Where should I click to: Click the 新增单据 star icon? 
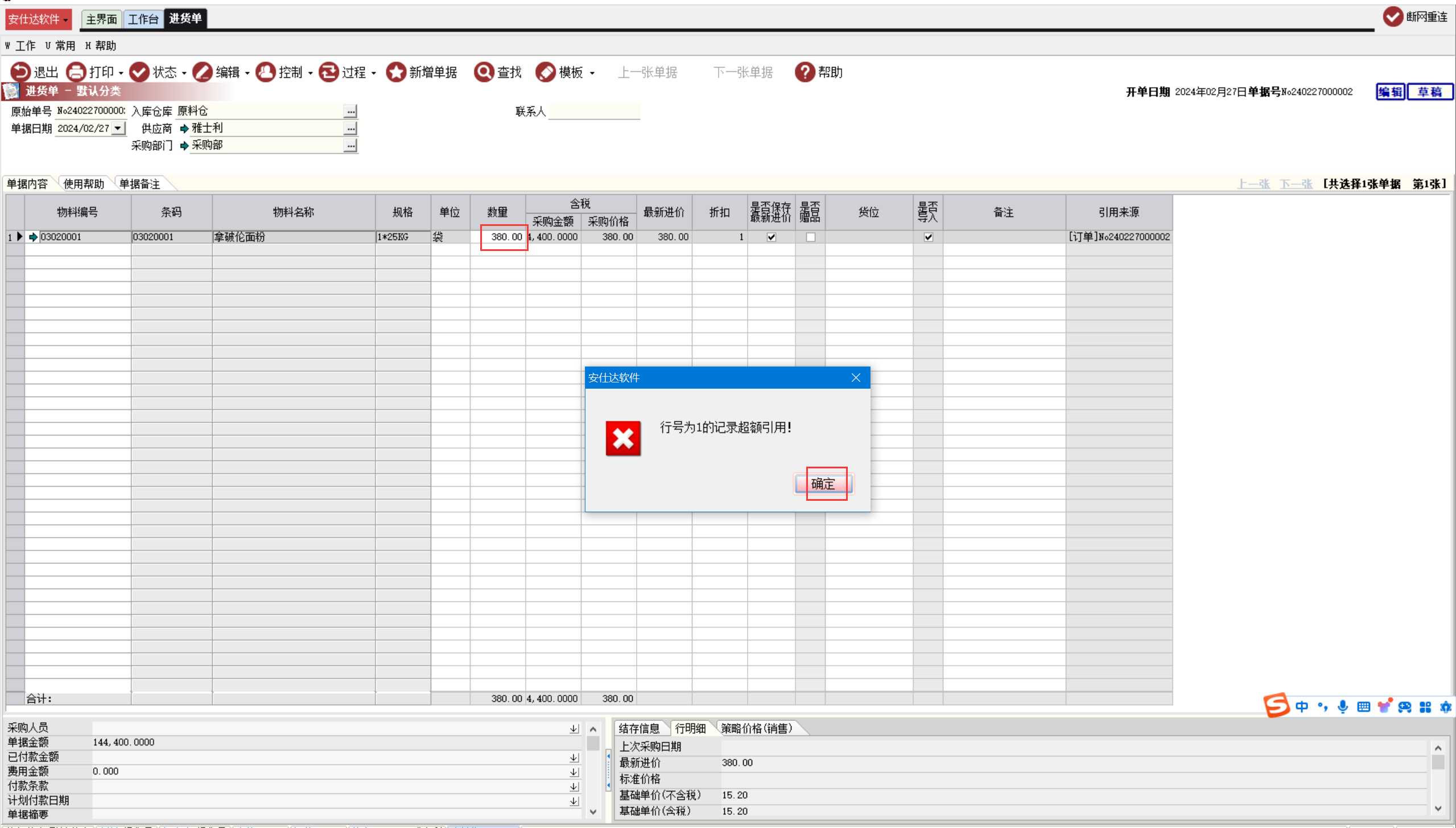click(396, 72)
